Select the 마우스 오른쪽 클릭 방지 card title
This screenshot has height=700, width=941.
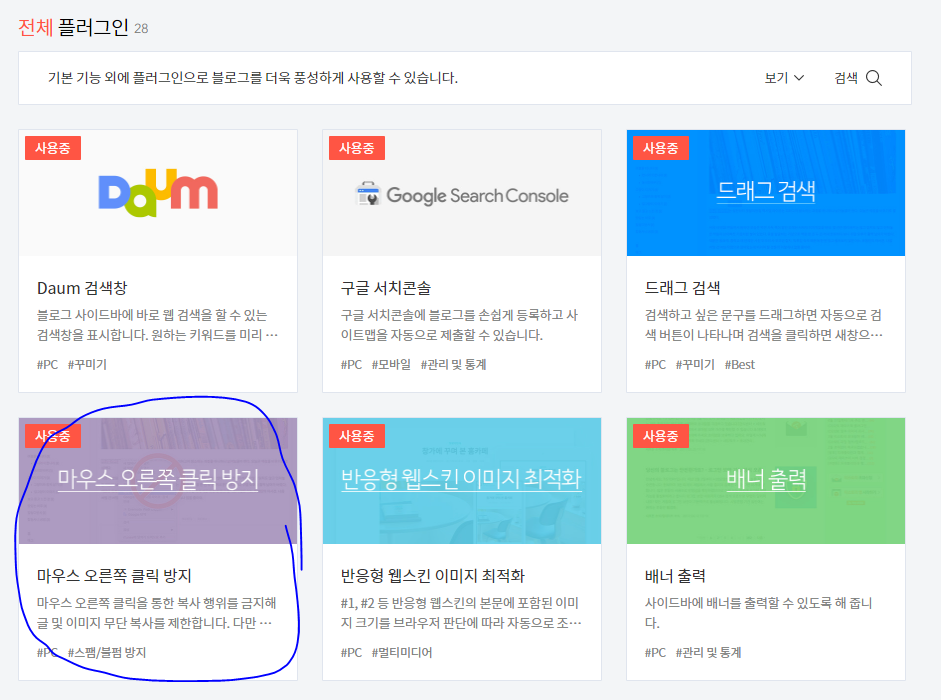[x=114, y=576]
